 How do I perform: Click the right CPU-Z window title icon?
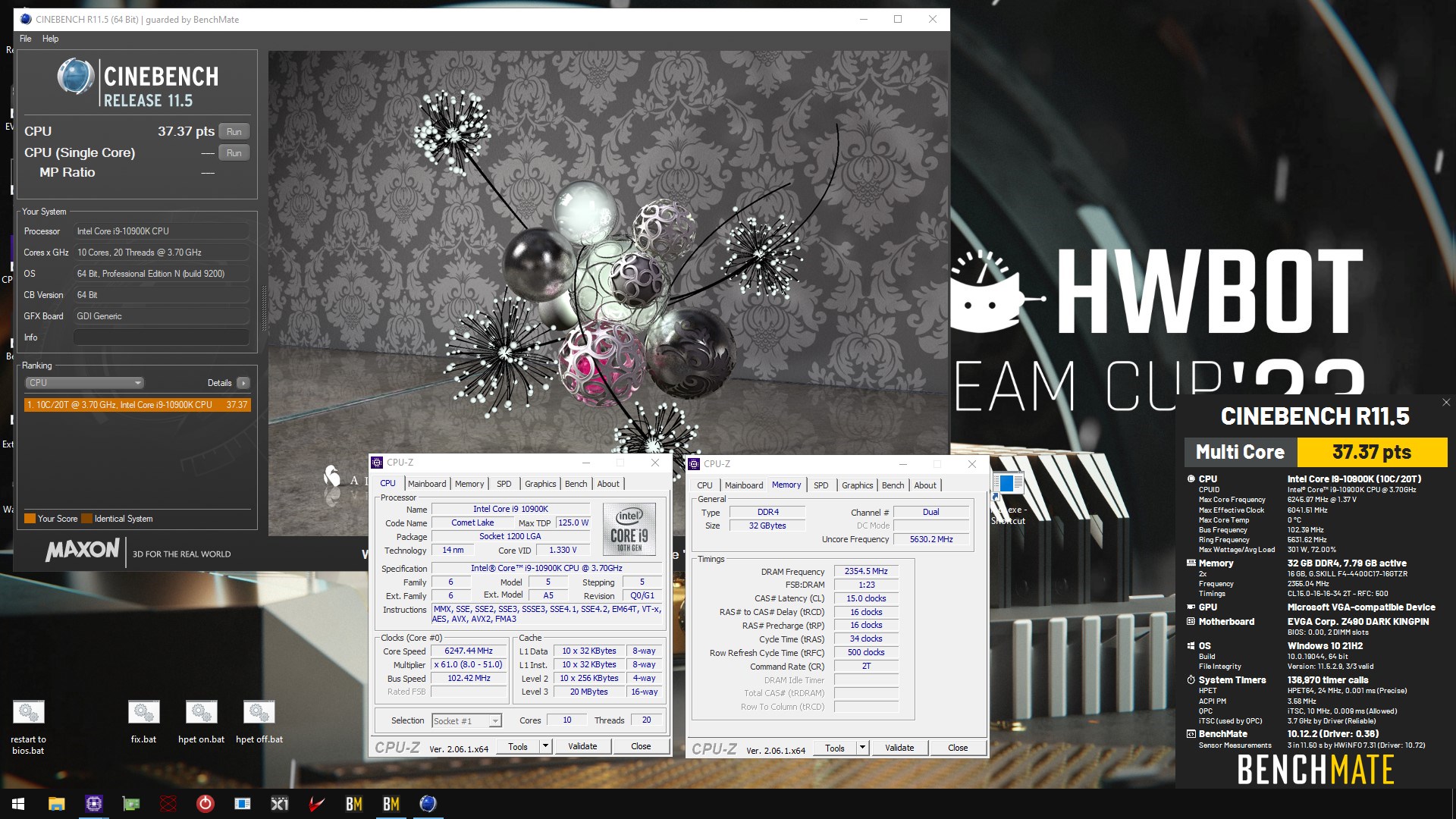[x=694, y=464]
